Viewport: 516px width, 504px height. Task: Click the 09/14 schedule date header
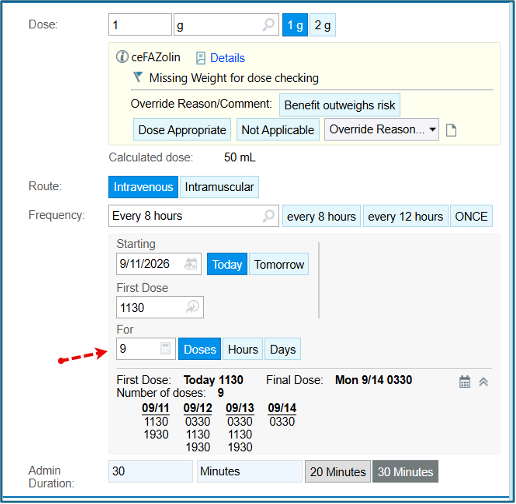(282, 408)
